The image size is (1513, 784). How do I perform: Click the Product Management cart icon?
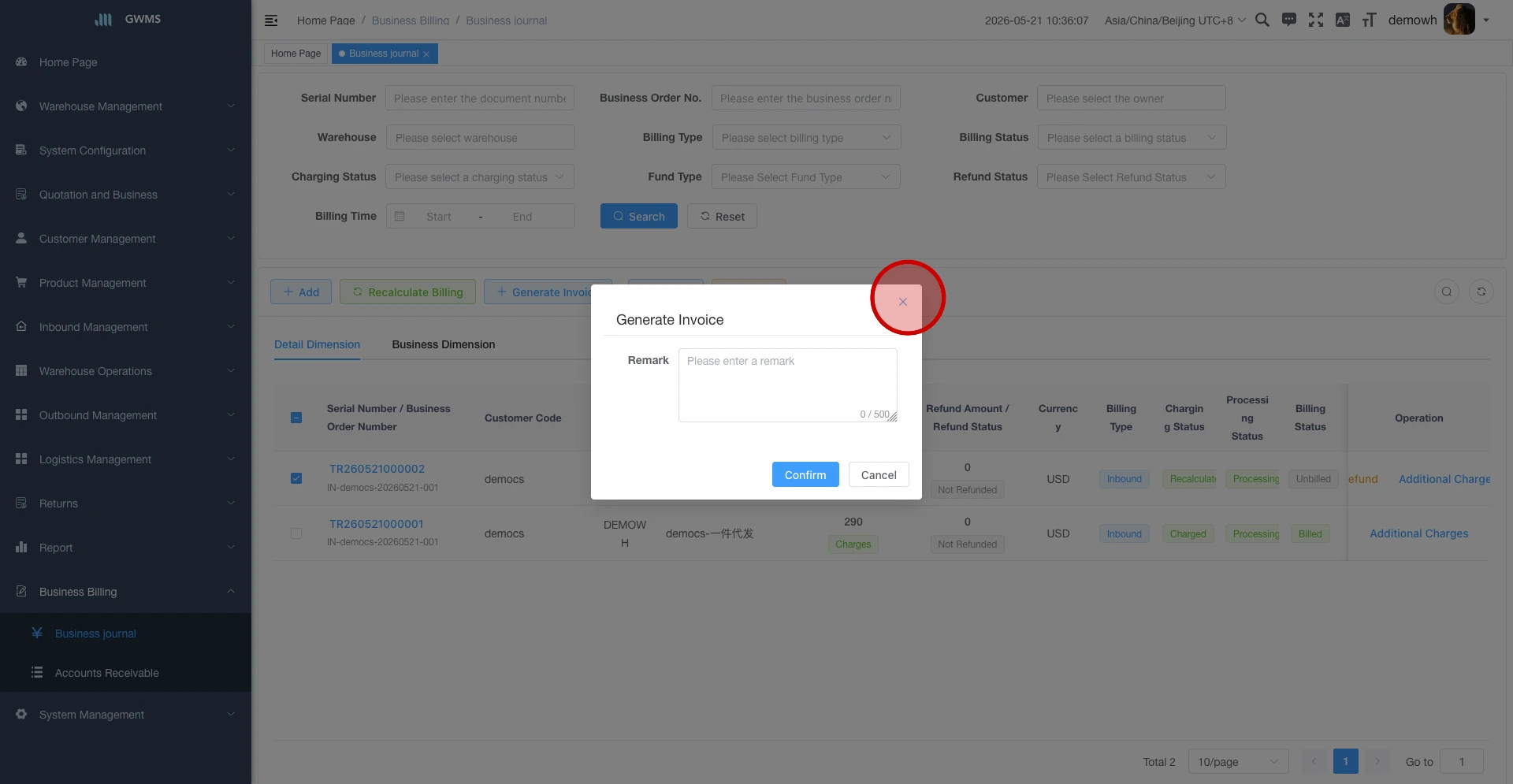click(x=21, y=282)
